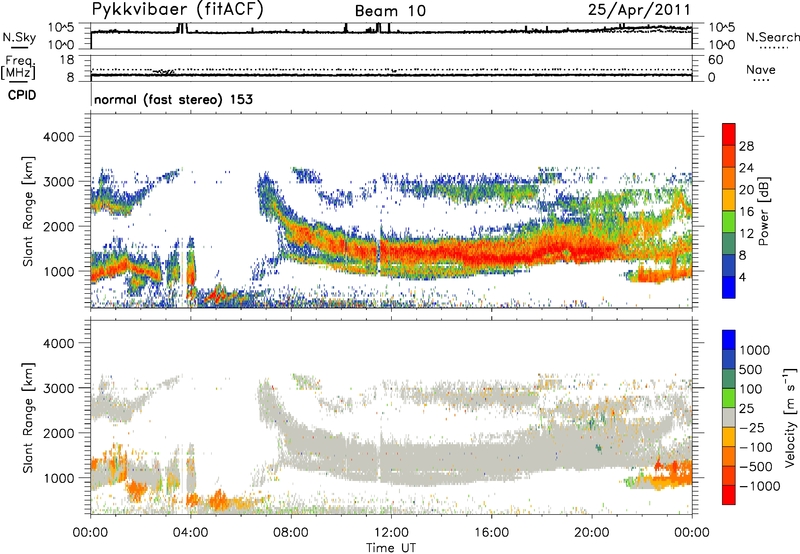Click the '04:00' time axis label

tap(190, 533)
